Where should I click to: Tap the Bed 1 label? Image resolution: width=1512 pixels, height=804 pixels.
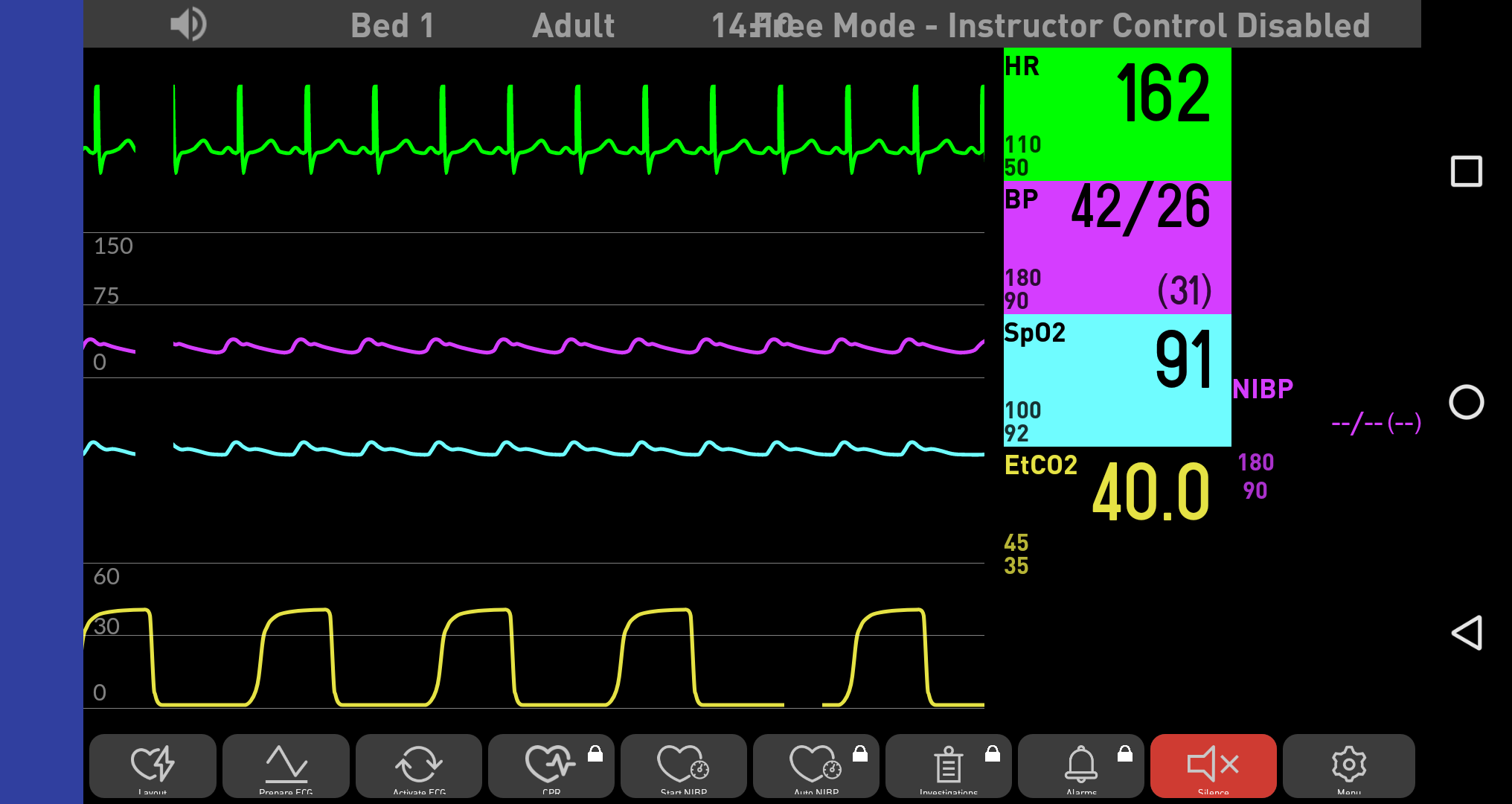click(x=392, y=26)
